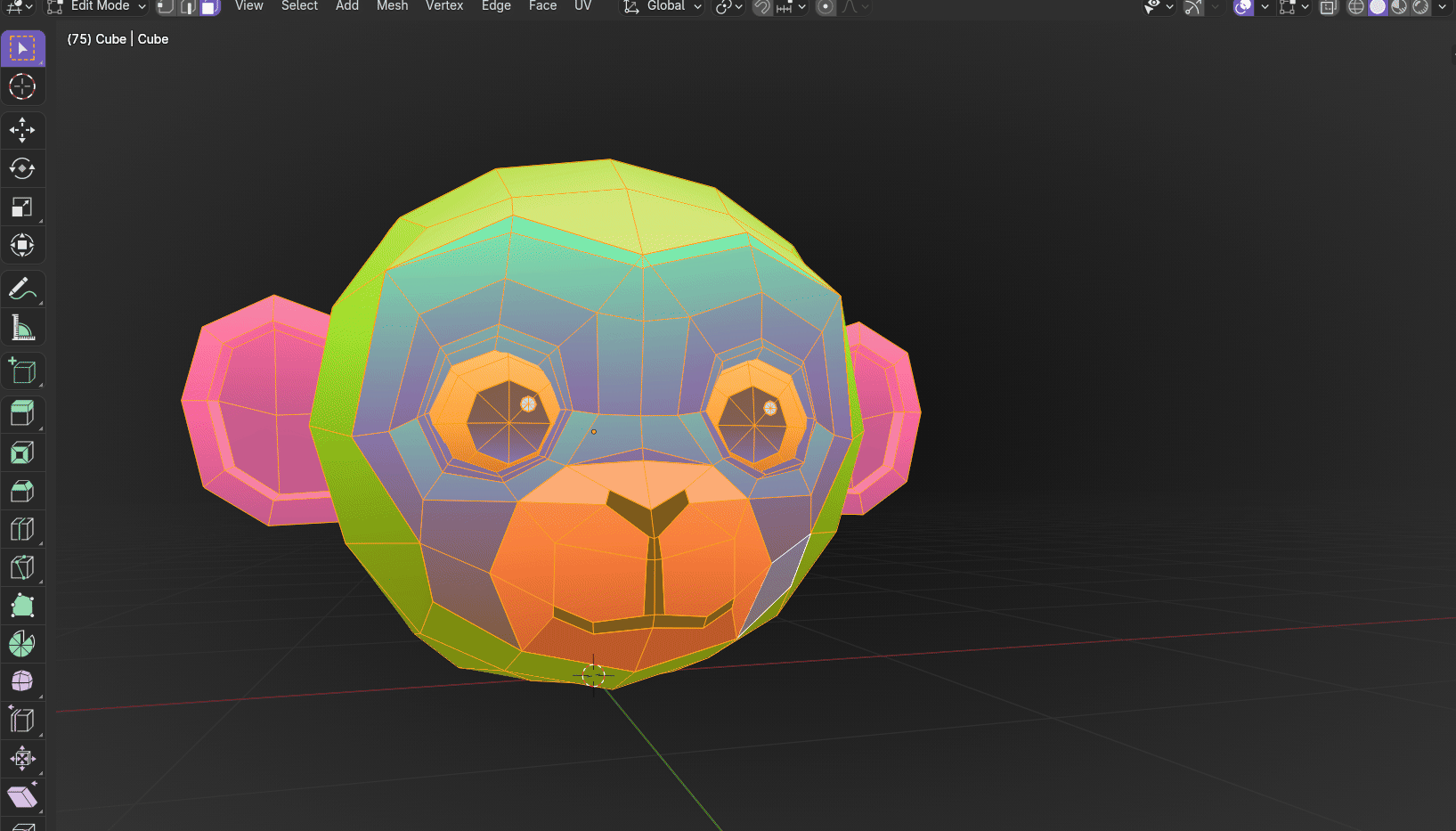
Task: Expand the viewport shading options arrow
Action: click(1442, 7)
